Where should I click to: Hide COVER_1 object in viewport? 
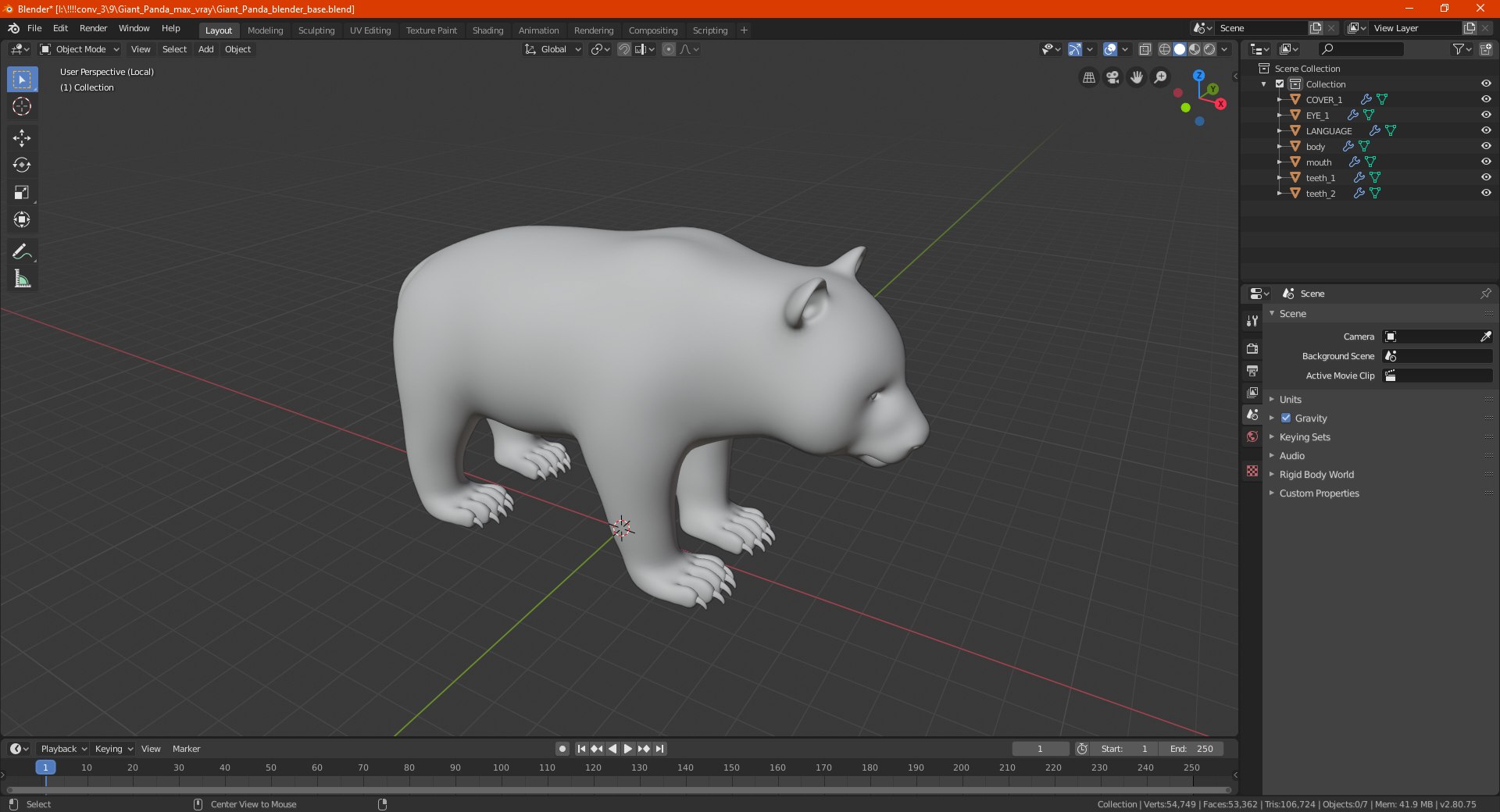1486,99
